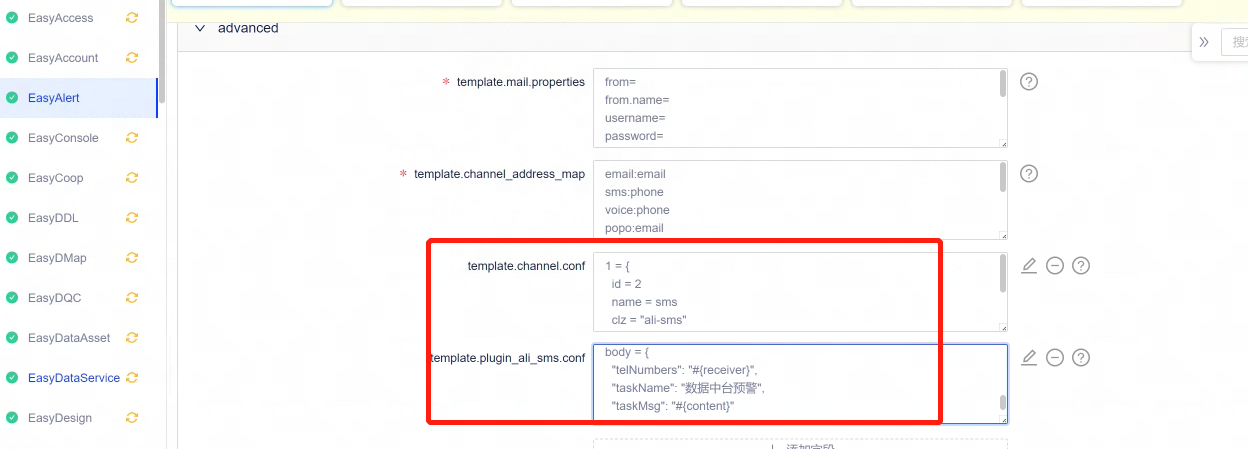Open EasyDataService from the service list
This screenshot has height=449, width=1248.
(x=73, y=378)
